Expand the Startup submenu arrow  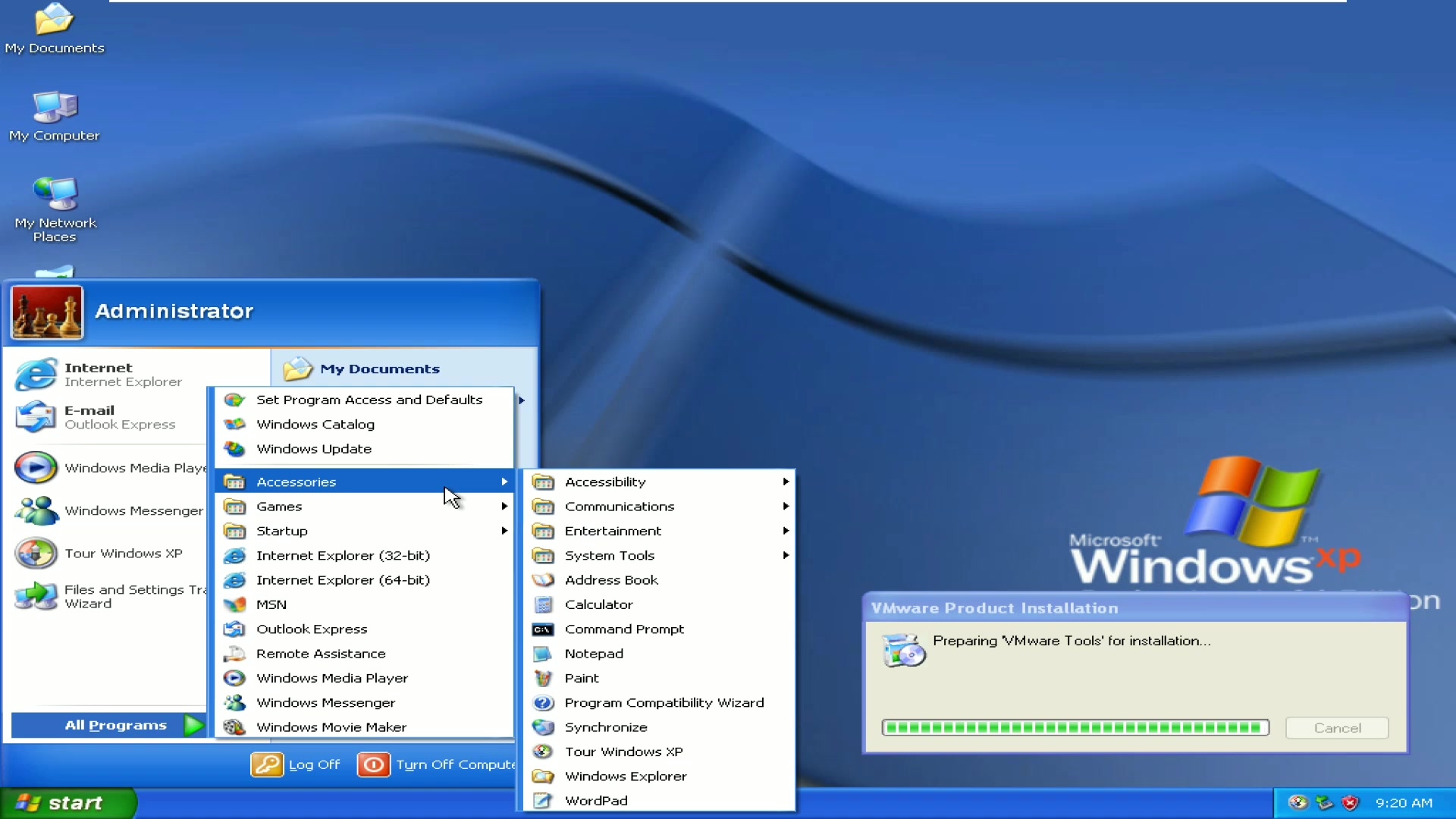(504, 531)
